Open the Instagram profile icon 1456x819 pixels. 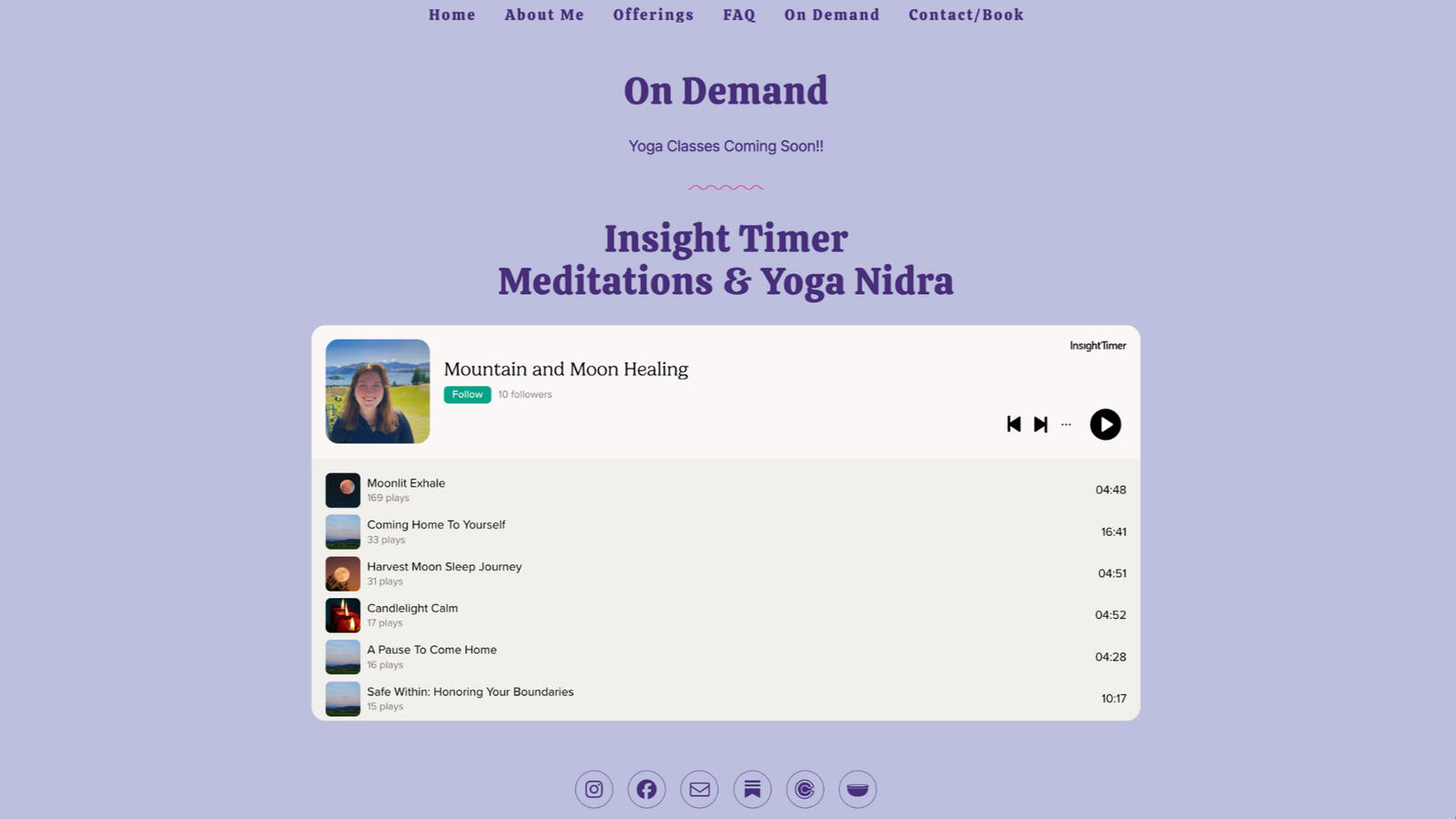coord(593,789)
